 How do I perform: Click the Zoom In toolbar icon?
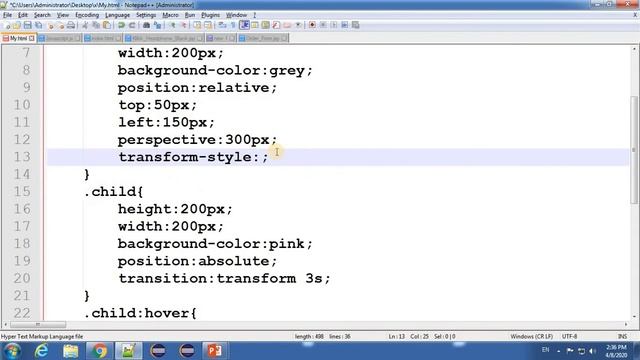point(173,25)
